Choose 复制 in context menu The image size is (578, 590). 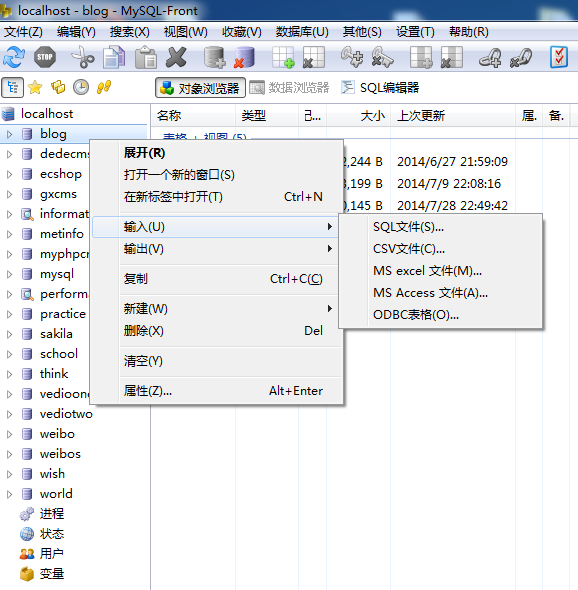(x=217, y=279)
